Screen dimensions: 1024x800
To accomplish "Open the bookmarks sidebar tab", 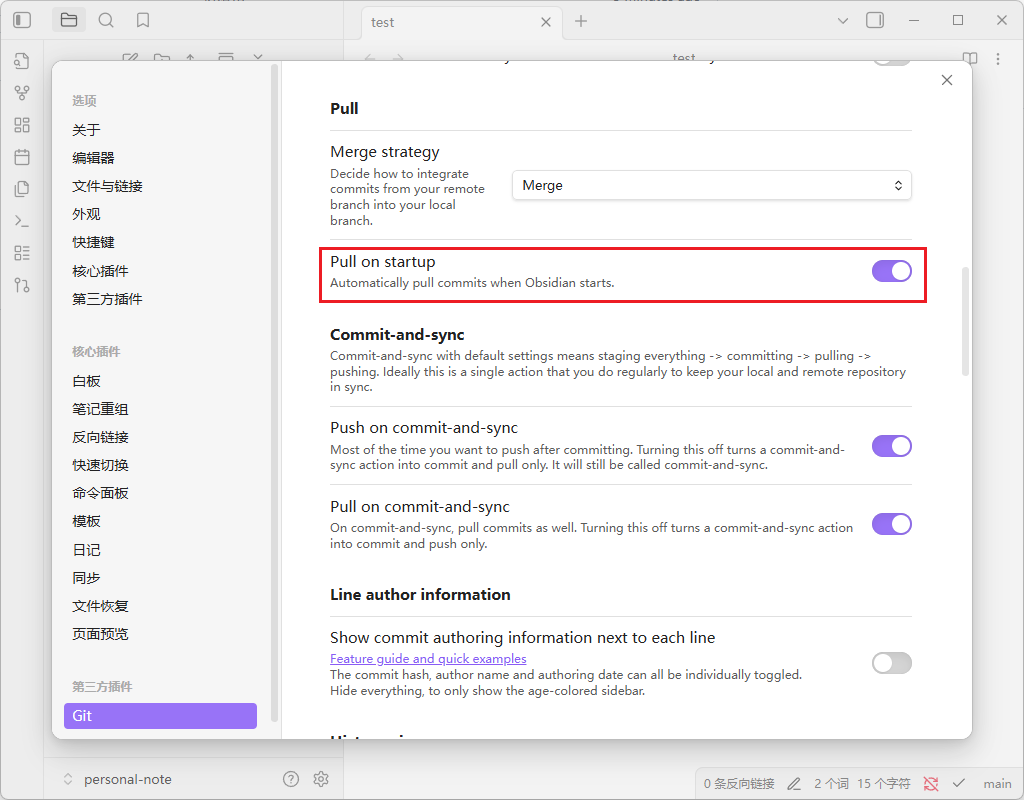I will 143,20.
